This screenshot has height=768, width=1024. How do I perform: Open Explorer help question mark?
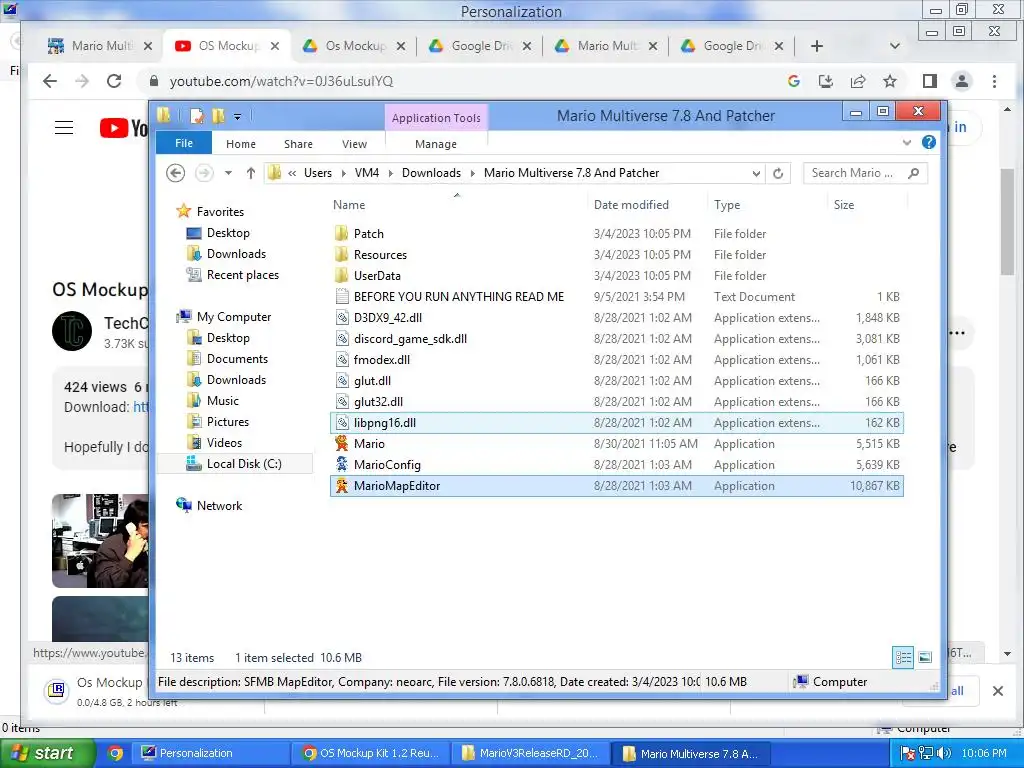point(928,142)
